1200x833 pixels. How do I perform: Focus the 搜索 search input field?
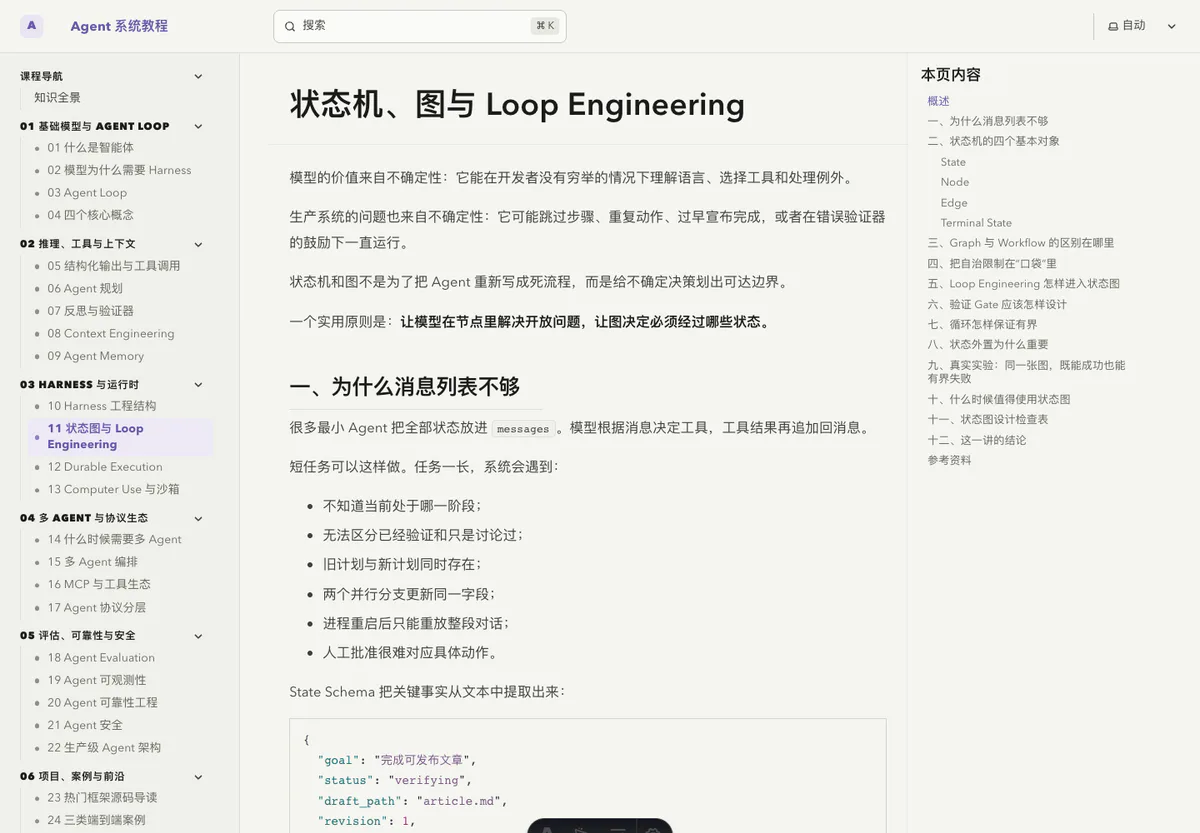coord(420,26)
